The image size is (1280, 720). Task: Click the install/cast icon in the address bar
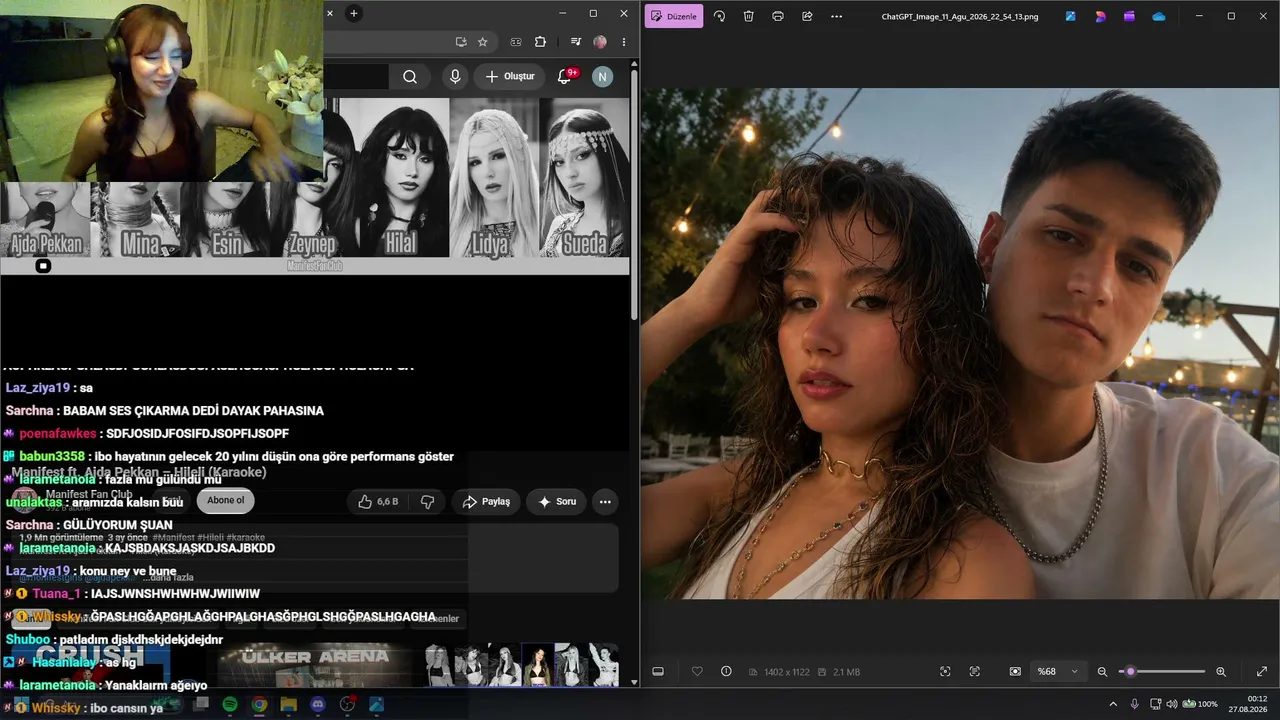click(x=461, y=42)
